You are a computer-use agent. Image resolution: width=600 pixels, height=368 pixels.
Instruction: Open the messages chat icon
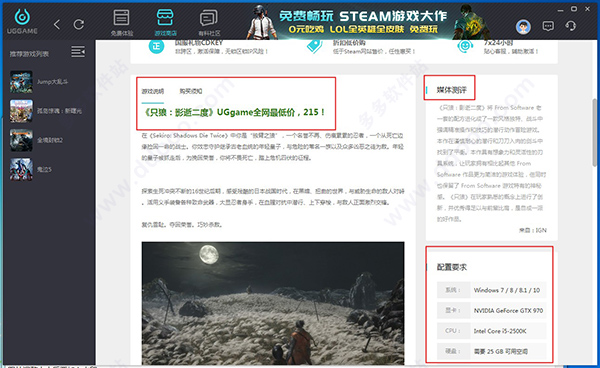point(548,26)
